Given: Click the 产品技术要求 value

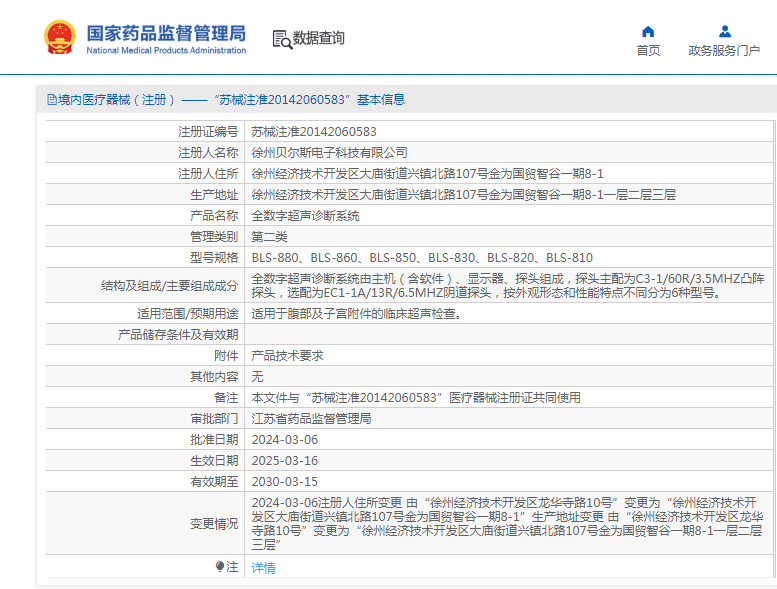Looking at the screenshot, I should point(287,356).
